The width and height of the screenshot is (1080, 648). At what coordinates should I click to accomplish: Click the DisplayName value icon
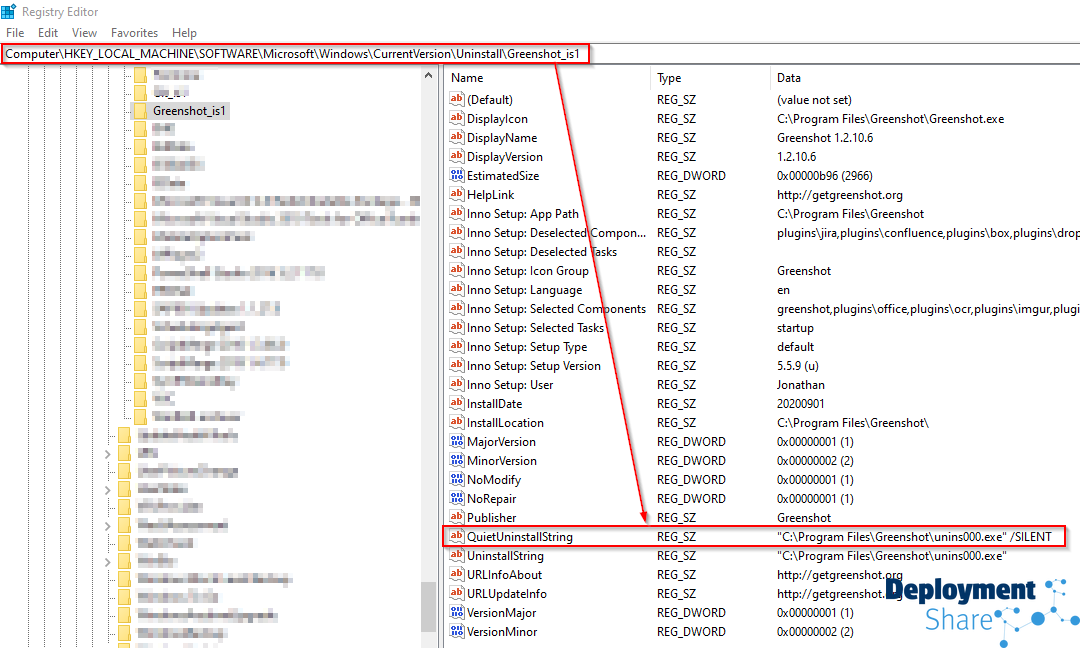click(x=457, y=137)
